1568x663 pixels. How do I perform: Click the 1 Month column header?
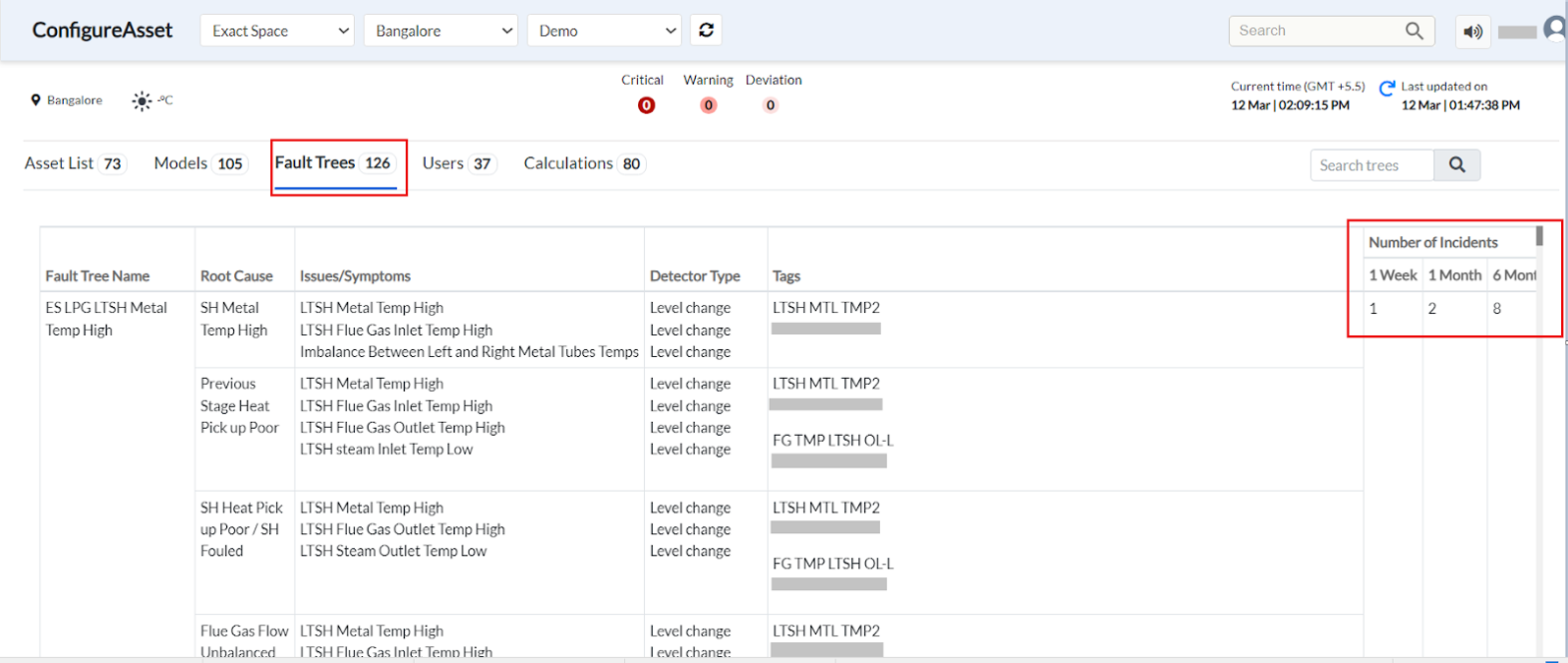click(x=1455, y=275)
